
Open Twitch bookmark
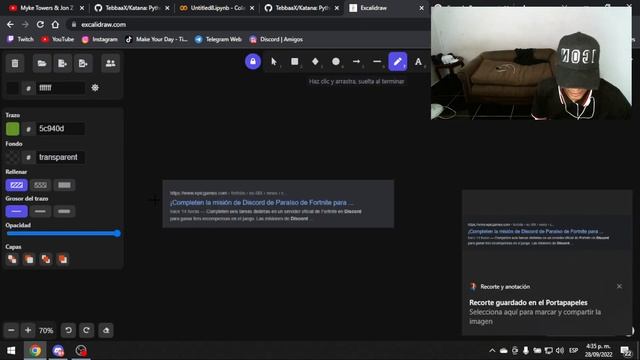click(x=20, y=39)
